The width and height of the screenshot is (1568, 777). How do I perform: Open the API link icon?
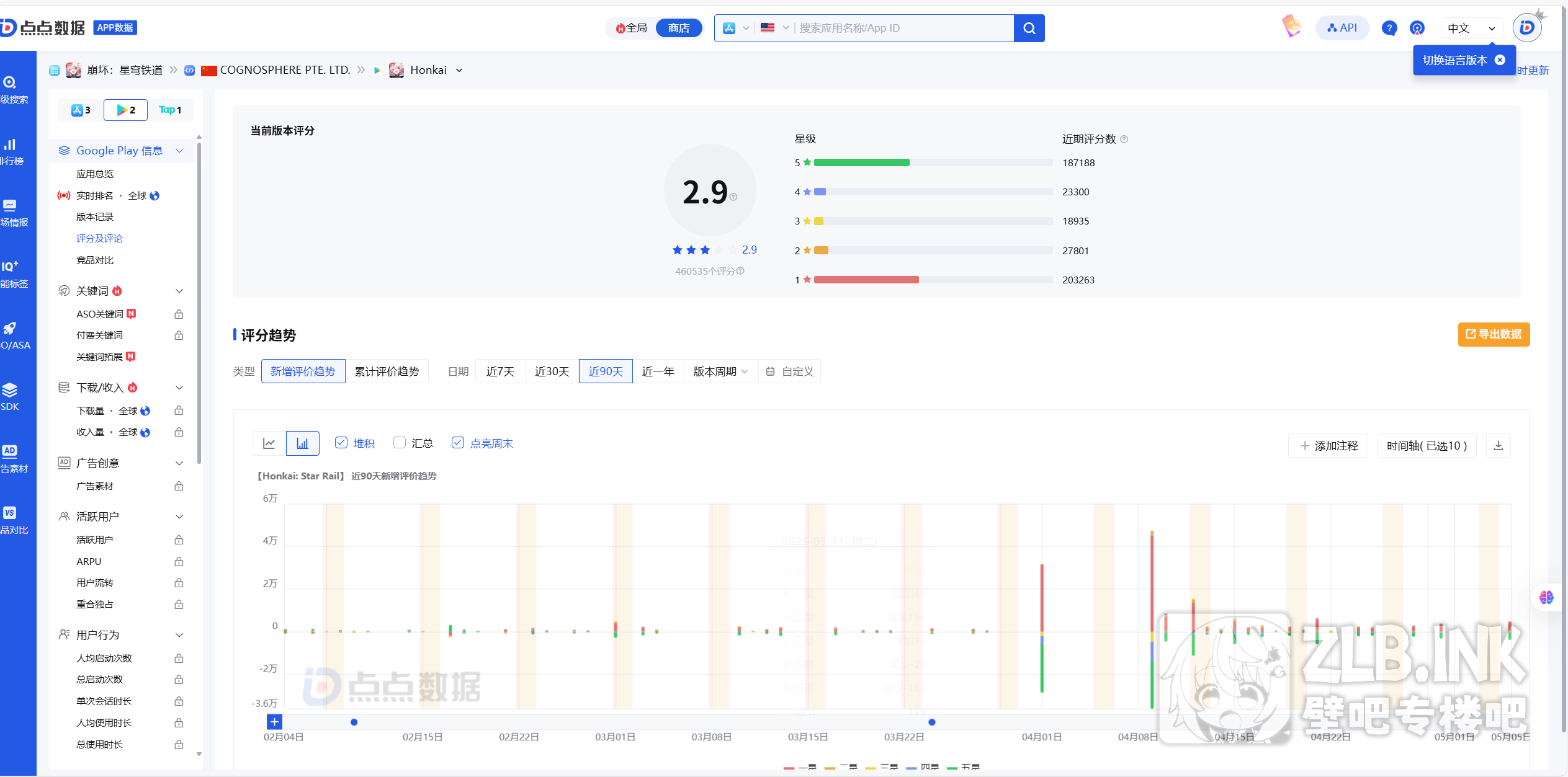pyautogui.click(x=1342, y=28)
